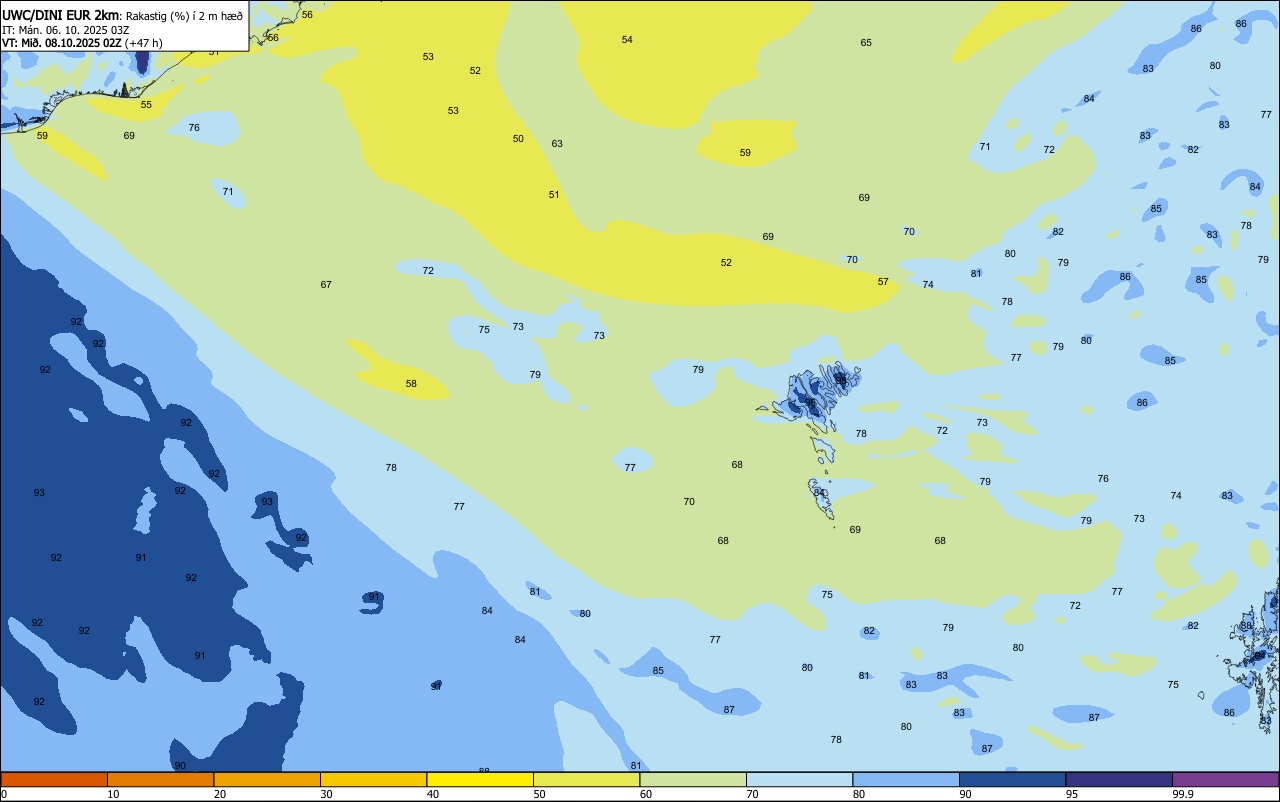Click the 'VT: Mið. 08.10.2025 02Z' valid time

coord(61,43)
